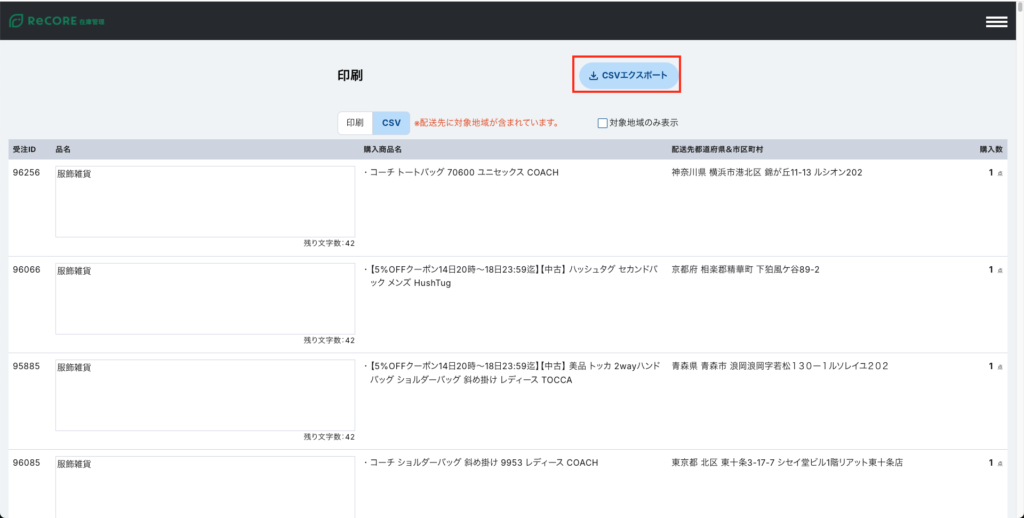Viewport: 1024px width, 518px height.
Task: Click the 神奈川県 横浜市港北区 address
Action: click(x=767, y=172)
